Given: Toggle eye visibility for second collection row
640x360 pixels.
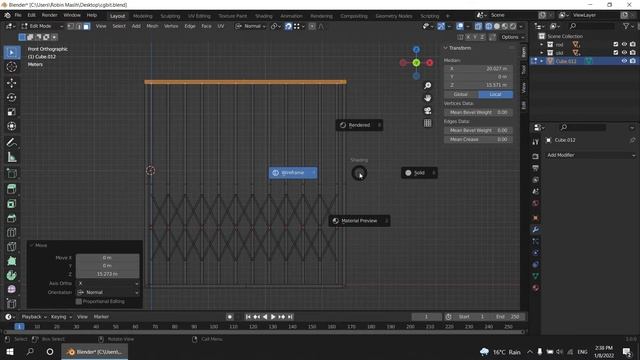Looking at the screenshot, I should coord(624,52).
